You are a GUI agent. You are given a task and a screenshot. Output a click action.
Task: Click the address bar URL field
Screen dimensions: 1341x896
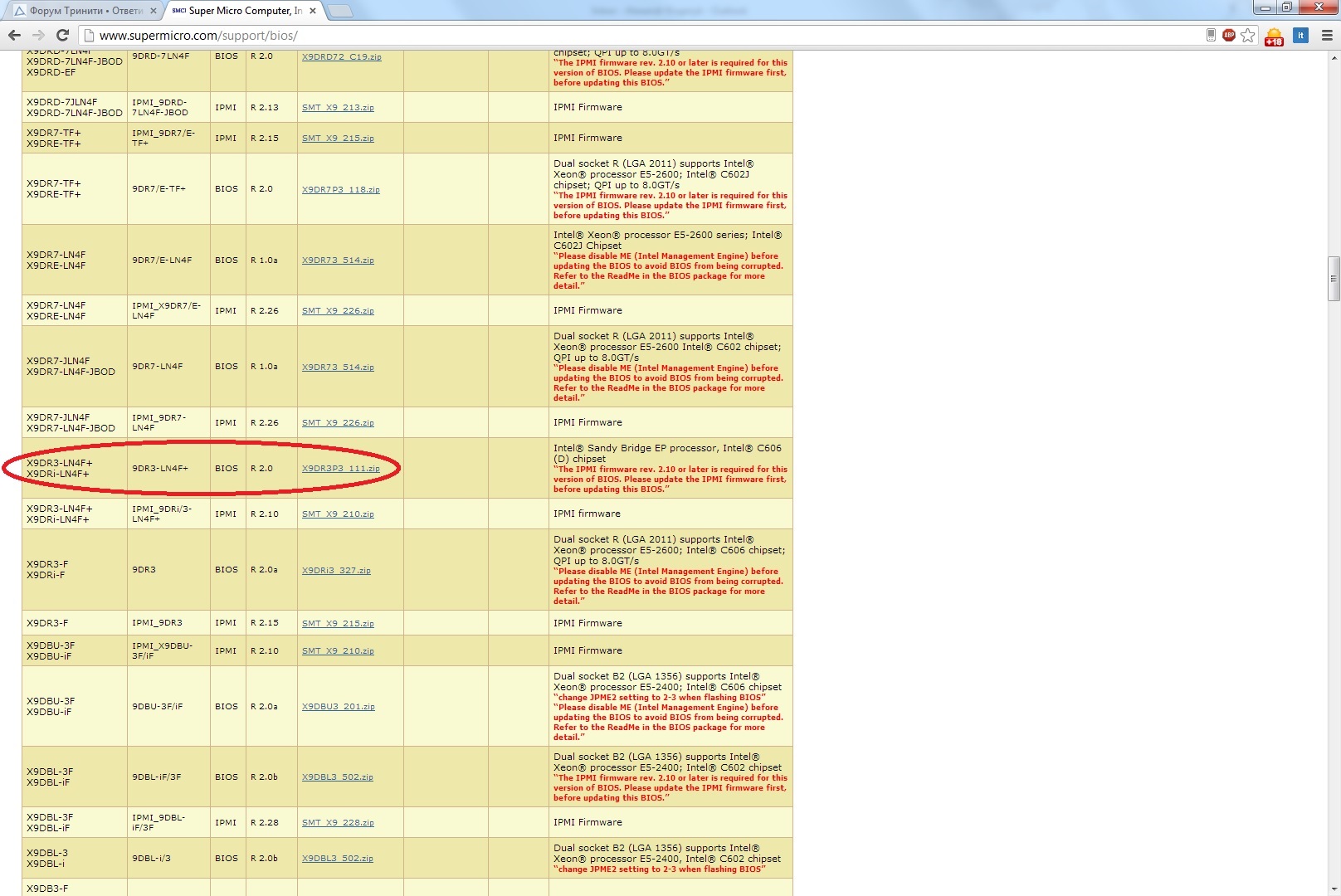click(581, 36)
